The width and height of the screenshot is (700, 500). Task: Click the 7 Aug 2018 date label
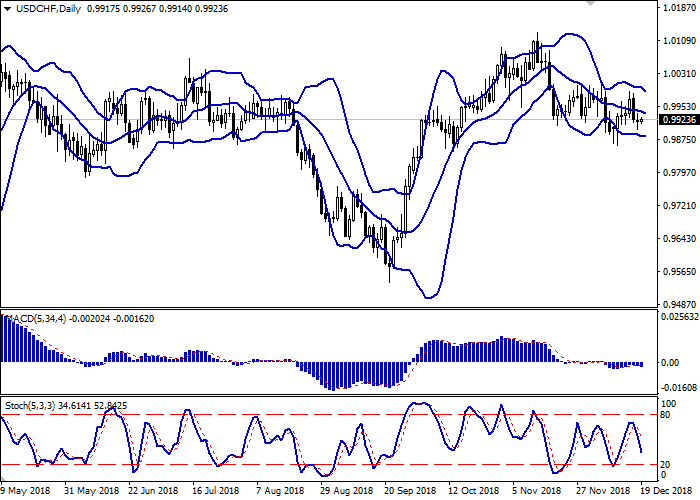280,491
